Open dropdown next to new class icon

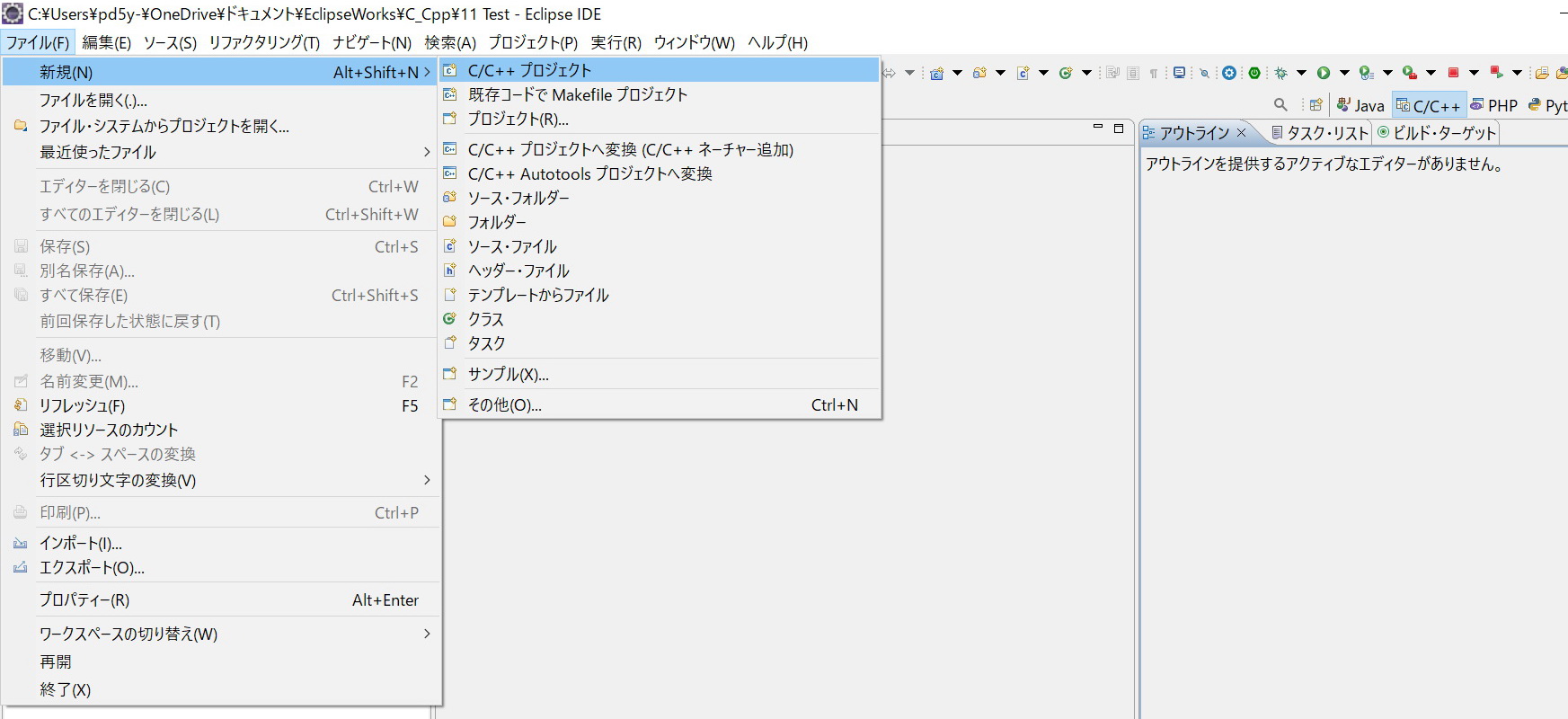tap(1086, 73)
